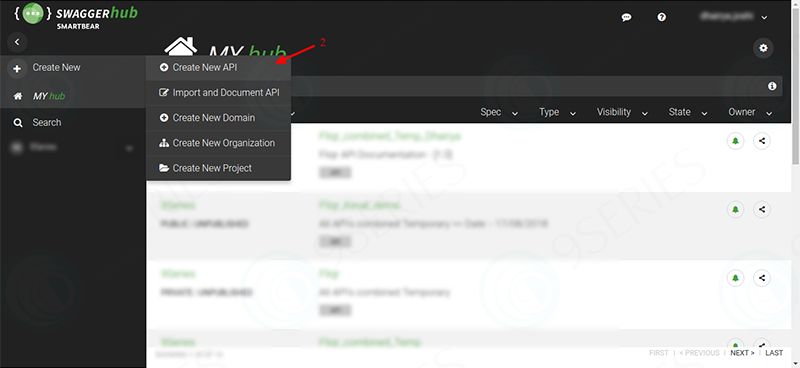
Task: Click bell for the PUBLIC | UNPUBLISHED row
Action: [x=736, y=209]
